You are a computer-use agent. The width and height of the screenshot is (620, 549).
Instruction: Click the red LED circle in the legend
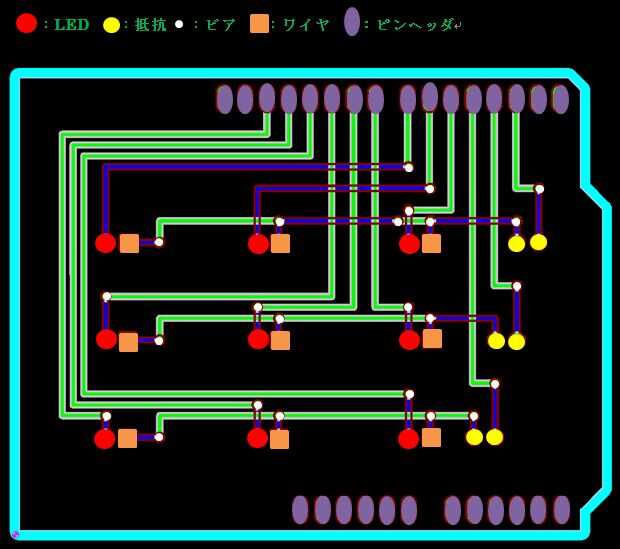(26, 23)
